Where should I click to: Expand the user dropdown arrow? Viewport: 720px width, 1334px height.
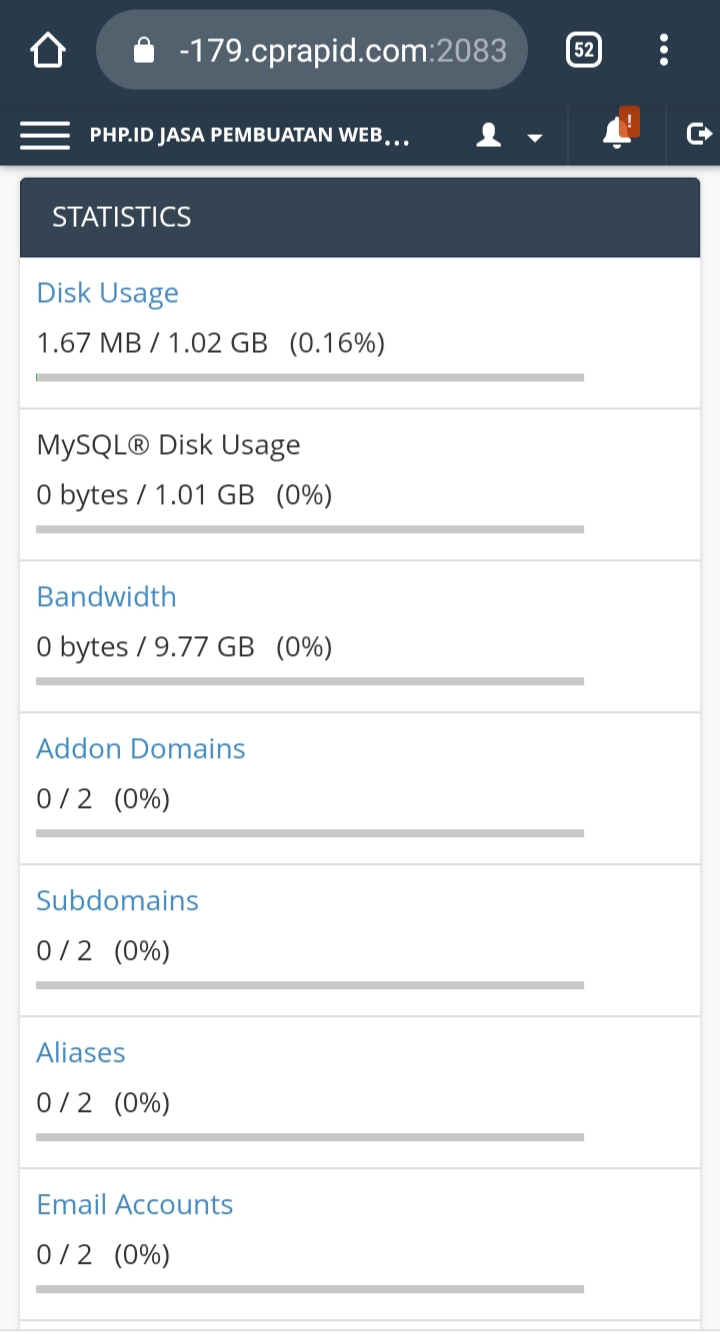(x=535, y=137)
